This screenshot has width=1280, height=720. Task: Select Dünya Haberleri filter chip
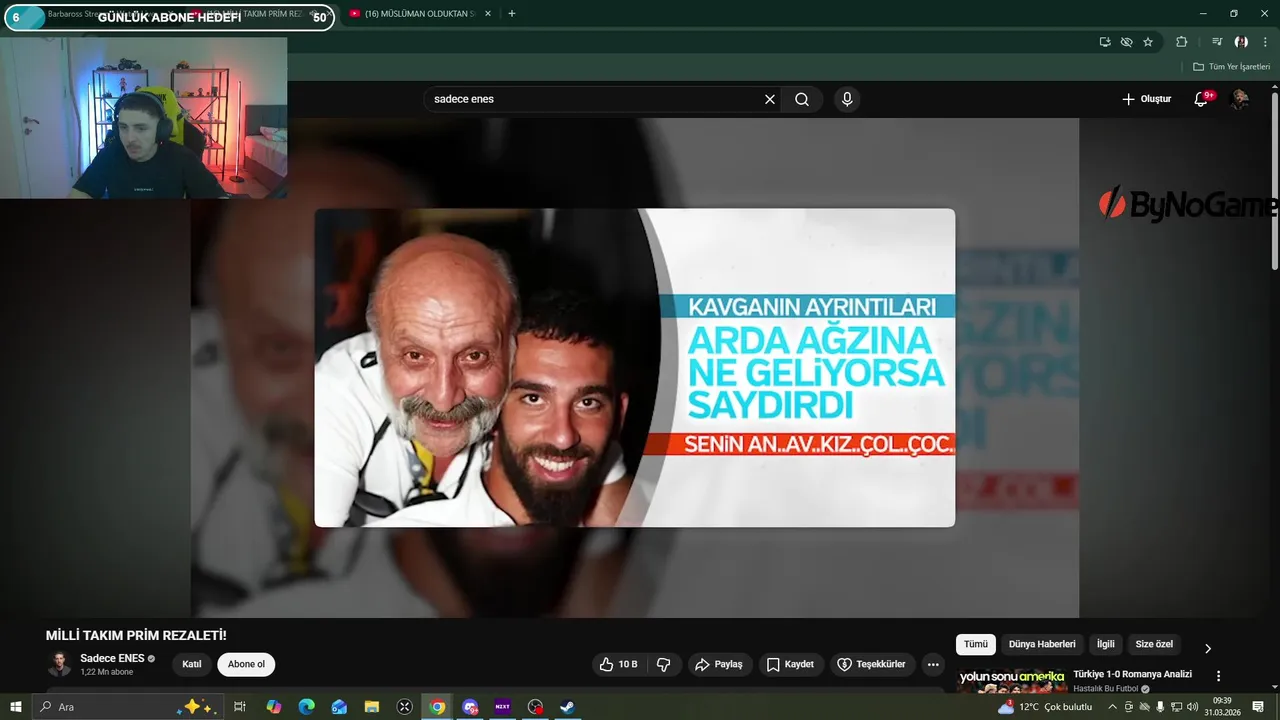point(1042,644)
